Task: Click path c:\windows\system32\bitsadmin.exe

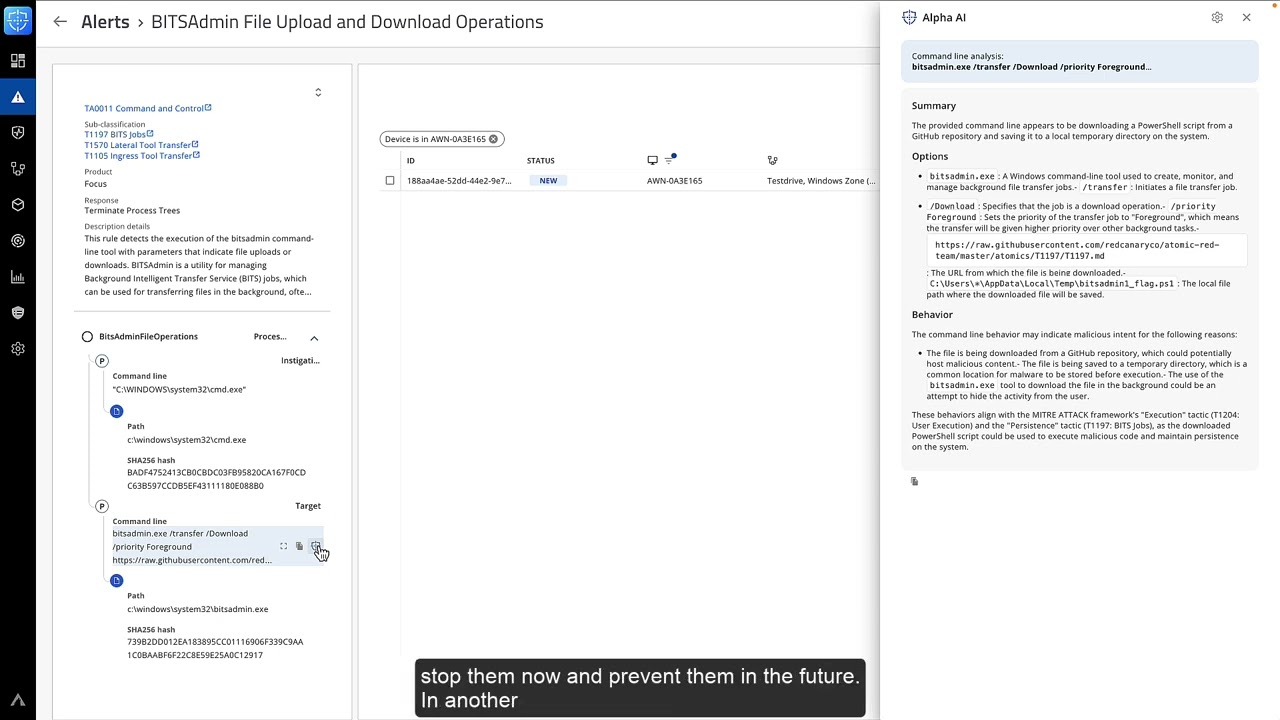Action: [197, 609]
